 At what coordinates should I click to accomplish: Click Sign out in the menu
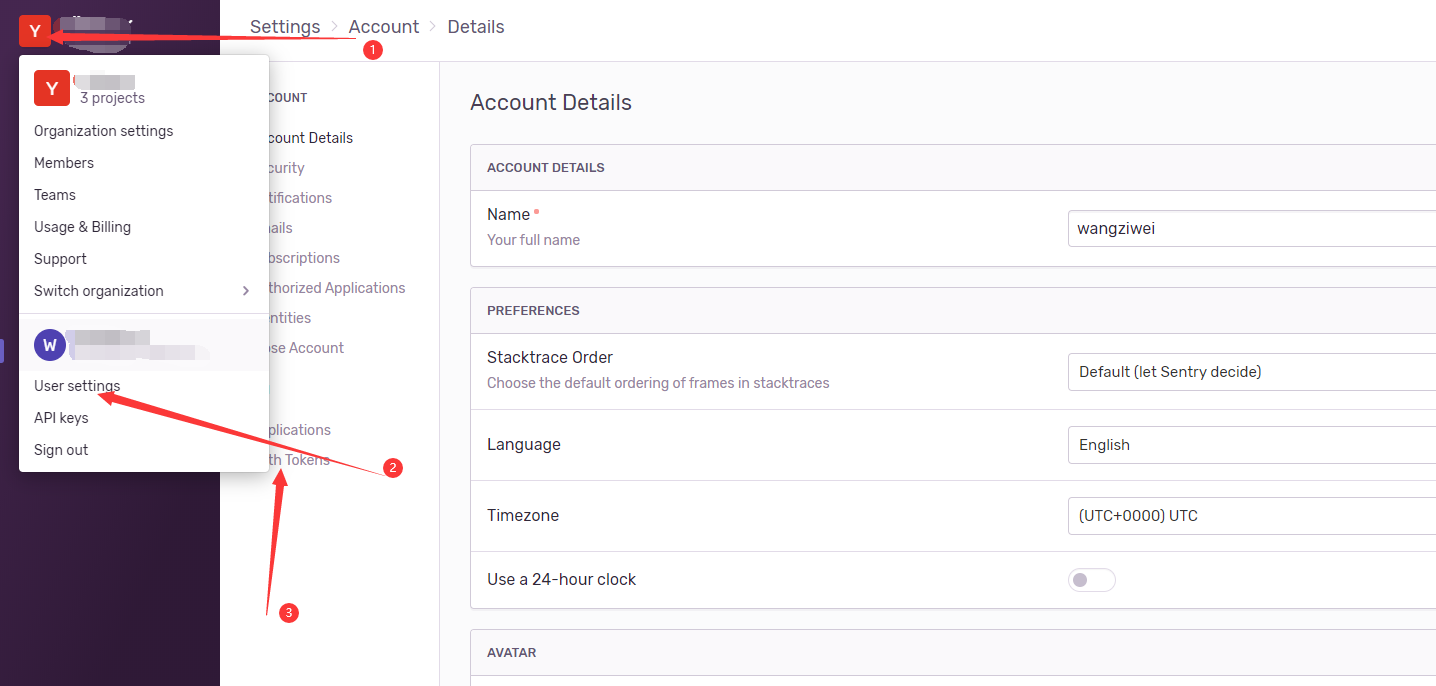pos(61,450)
